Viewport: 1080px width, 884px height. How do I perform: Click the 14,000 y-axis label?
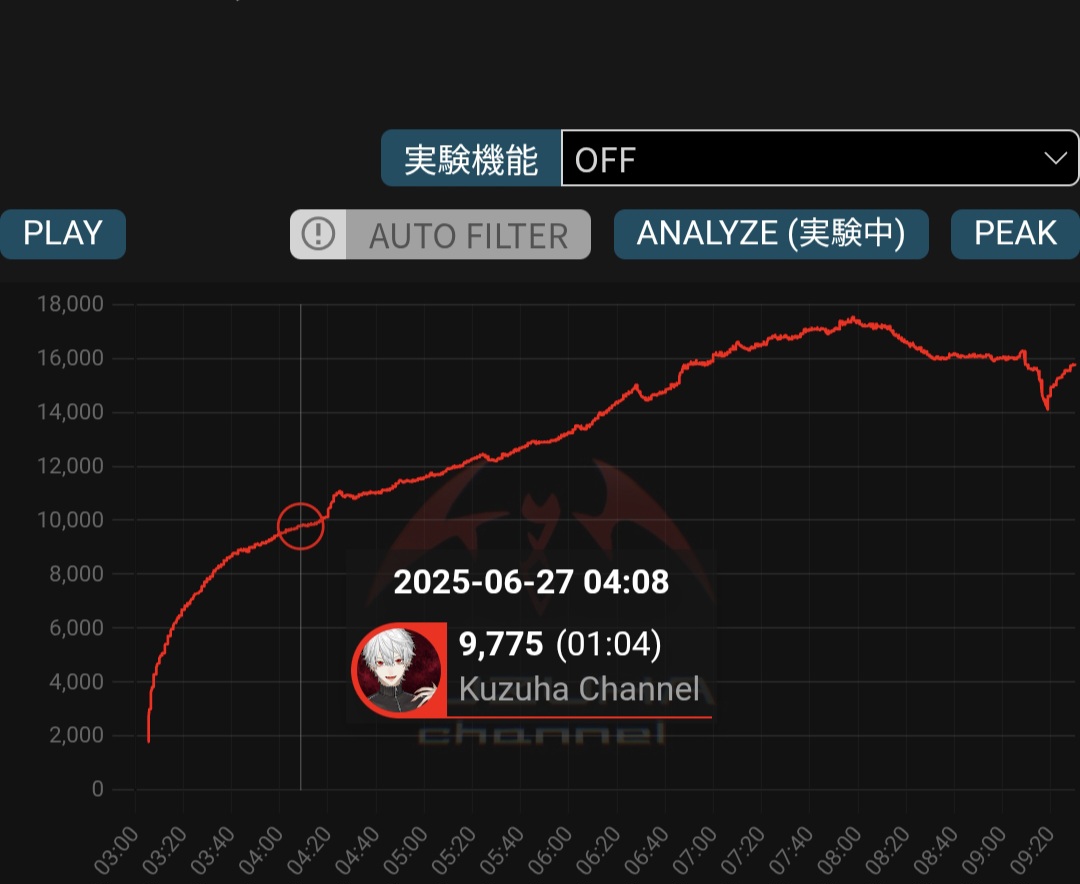(x=70, y=412)
